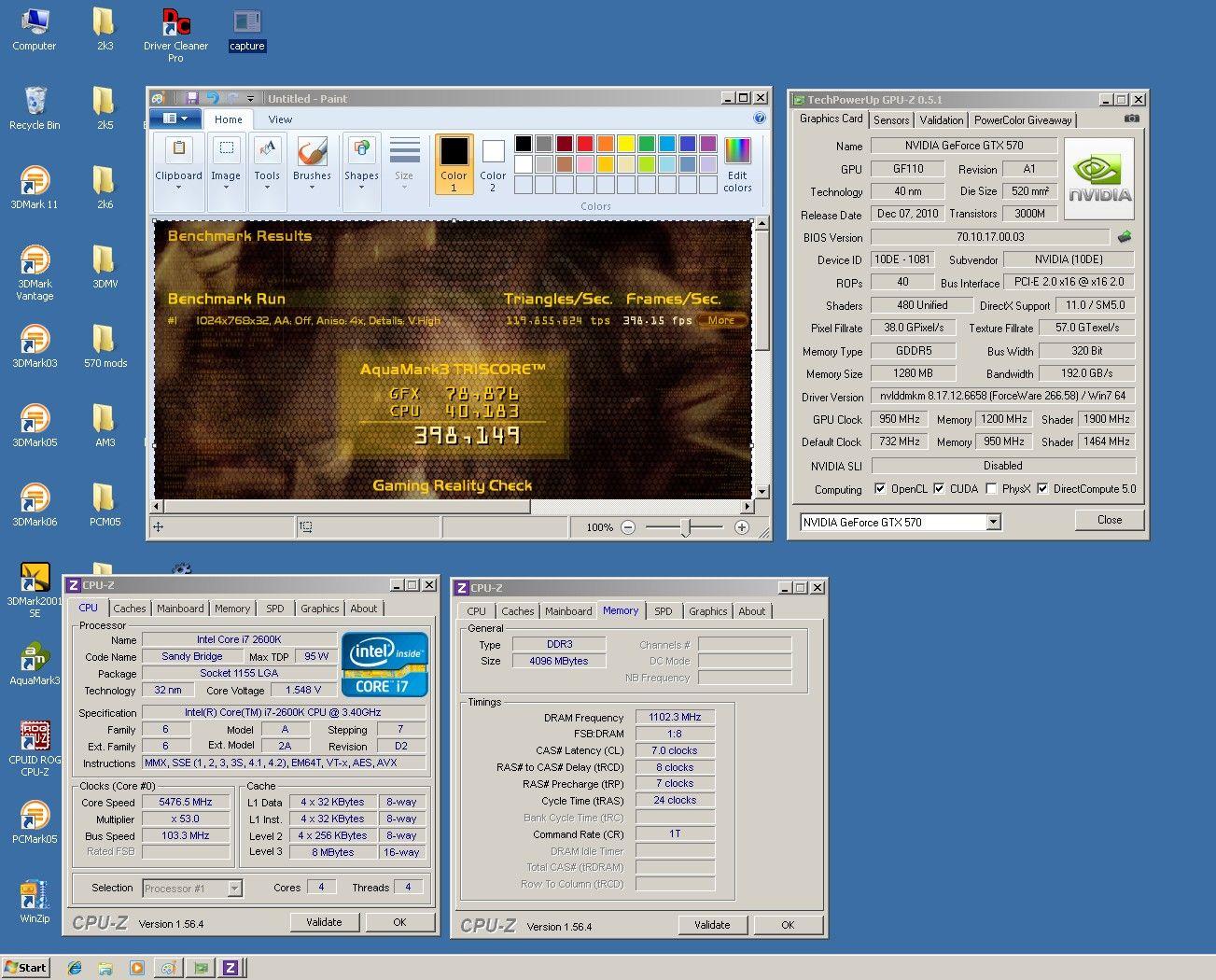1216x980 pixels.
Task: Open Graphics tab in left CPU-Z
Action: pos(319,609)
